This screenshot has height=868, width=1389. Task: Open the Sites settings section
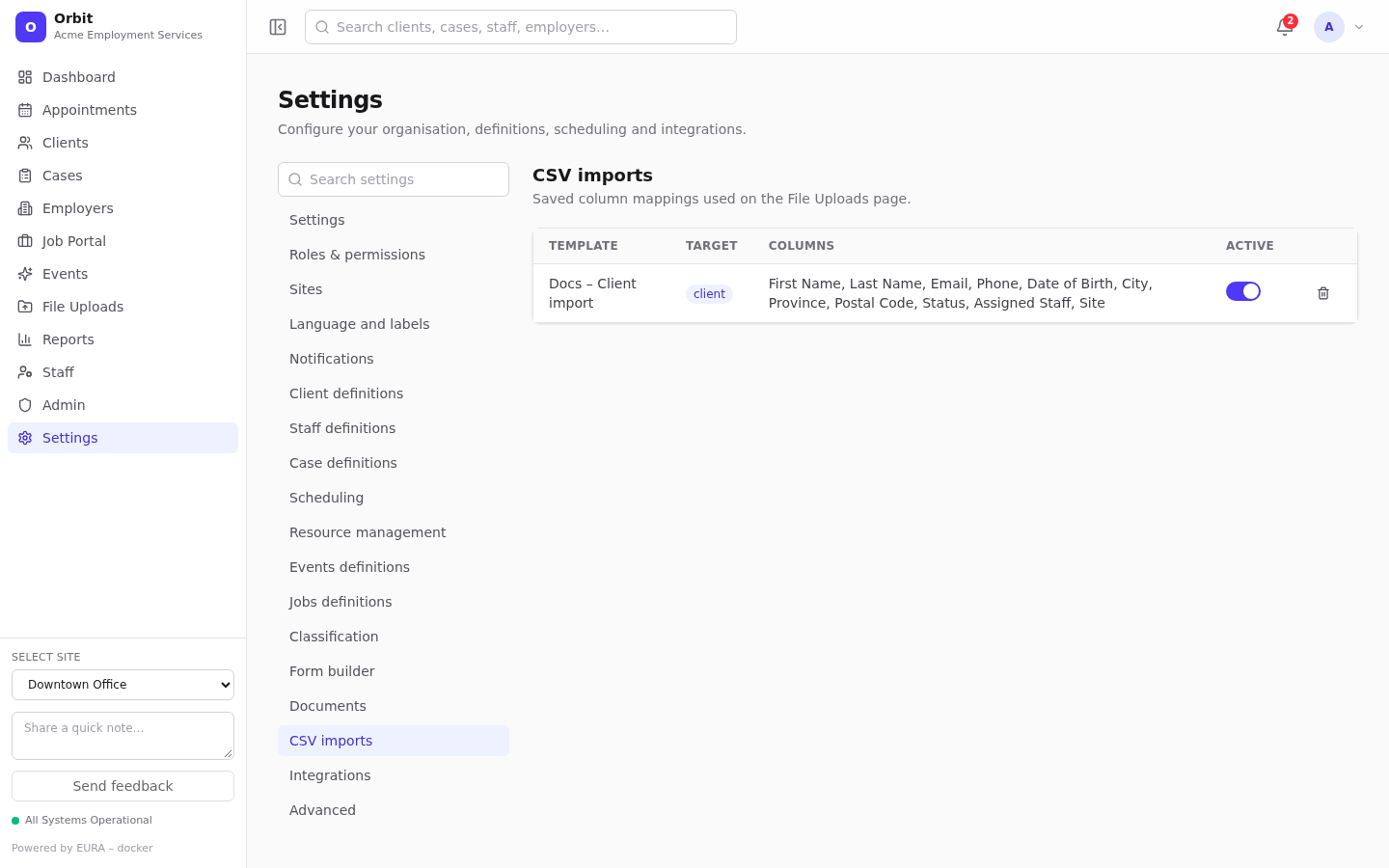(x=394, y=289)
